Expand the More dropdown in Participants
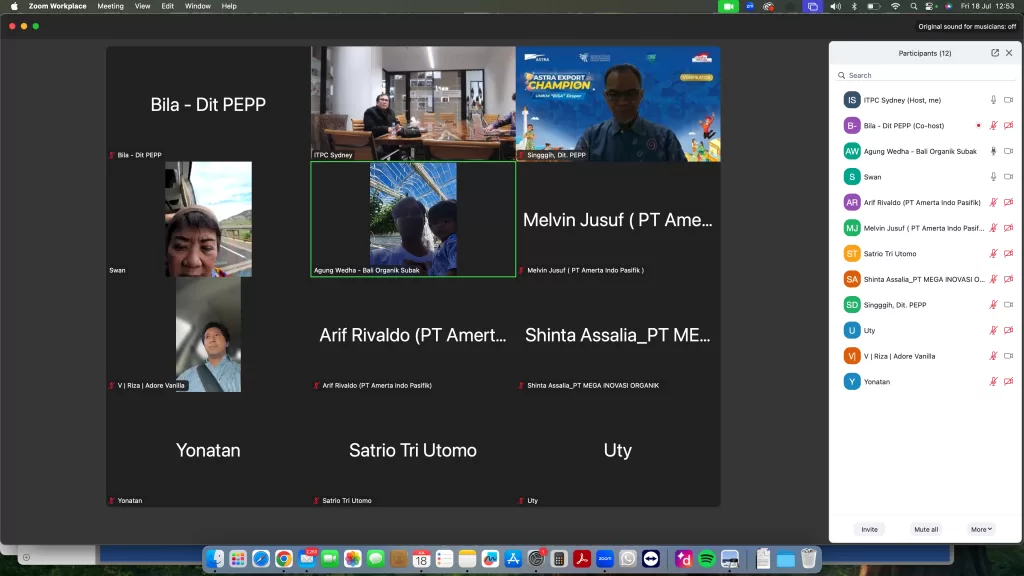 [981, 529]
